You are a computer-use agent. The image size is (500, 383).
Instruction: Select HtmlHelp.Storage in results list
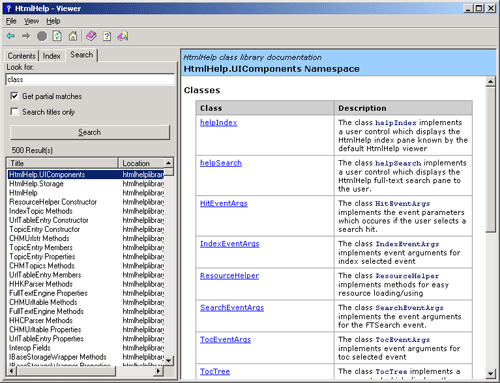click(x=36, y=184)
